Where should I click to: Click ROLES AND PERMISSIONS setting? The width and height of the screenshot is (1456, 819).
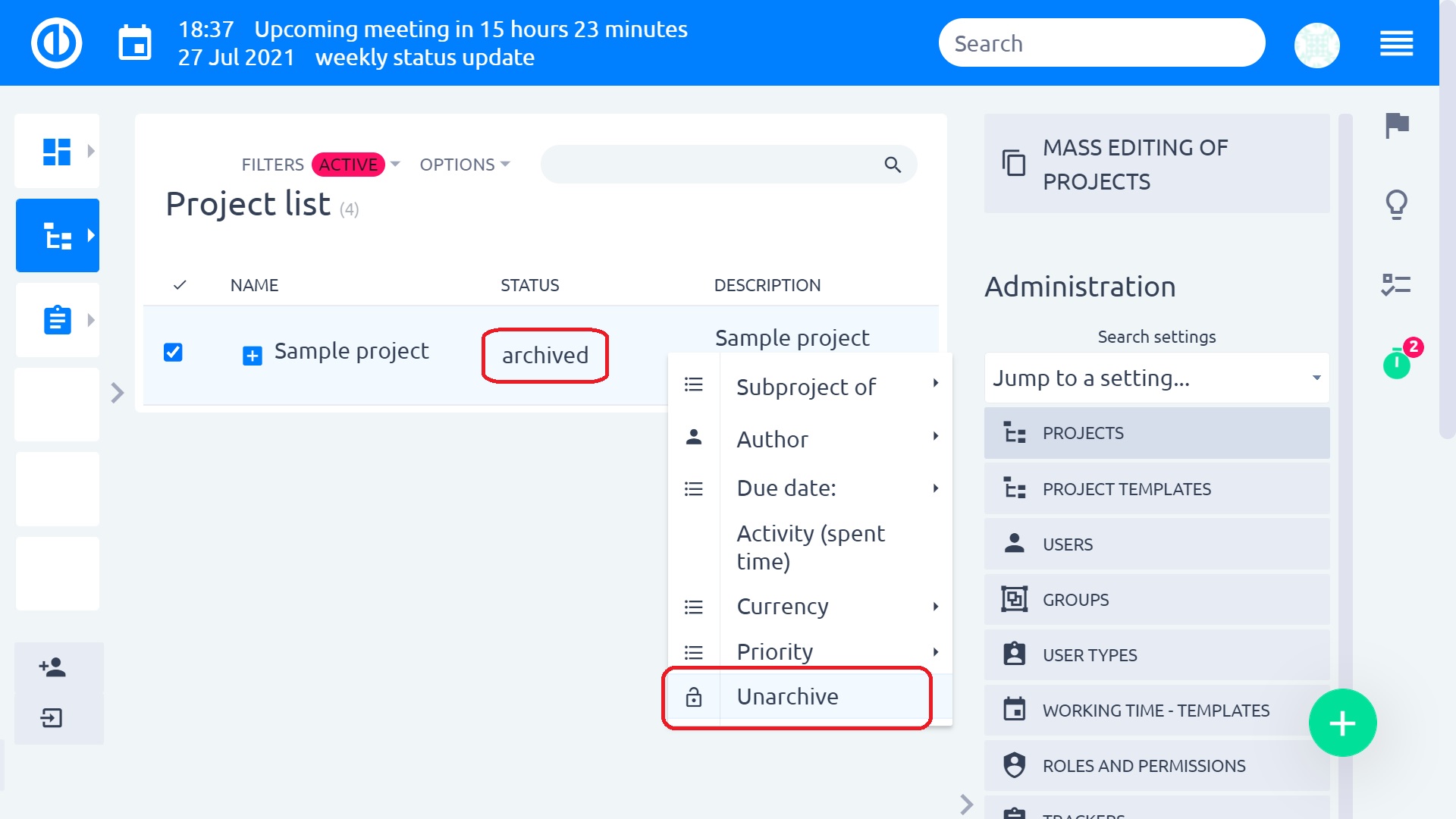1143,765
